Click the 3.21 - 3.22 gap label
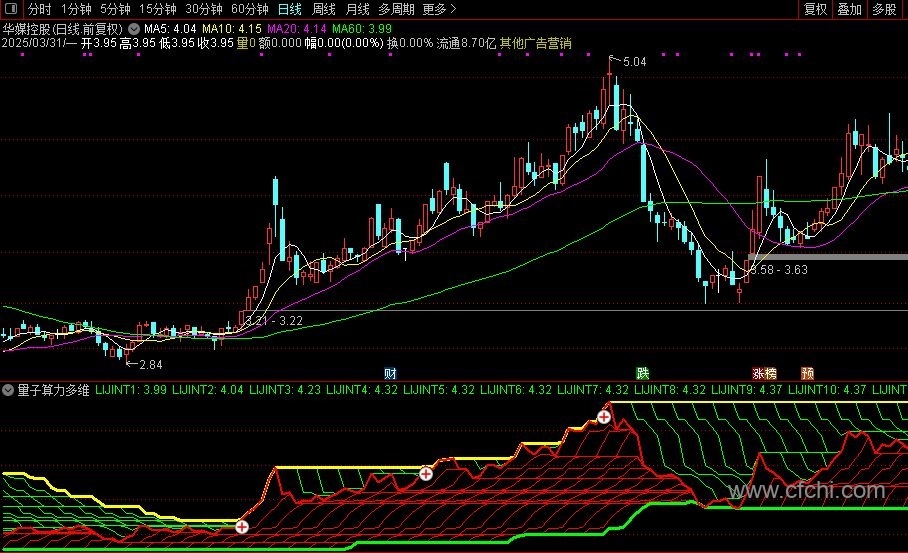 point(274,320)
